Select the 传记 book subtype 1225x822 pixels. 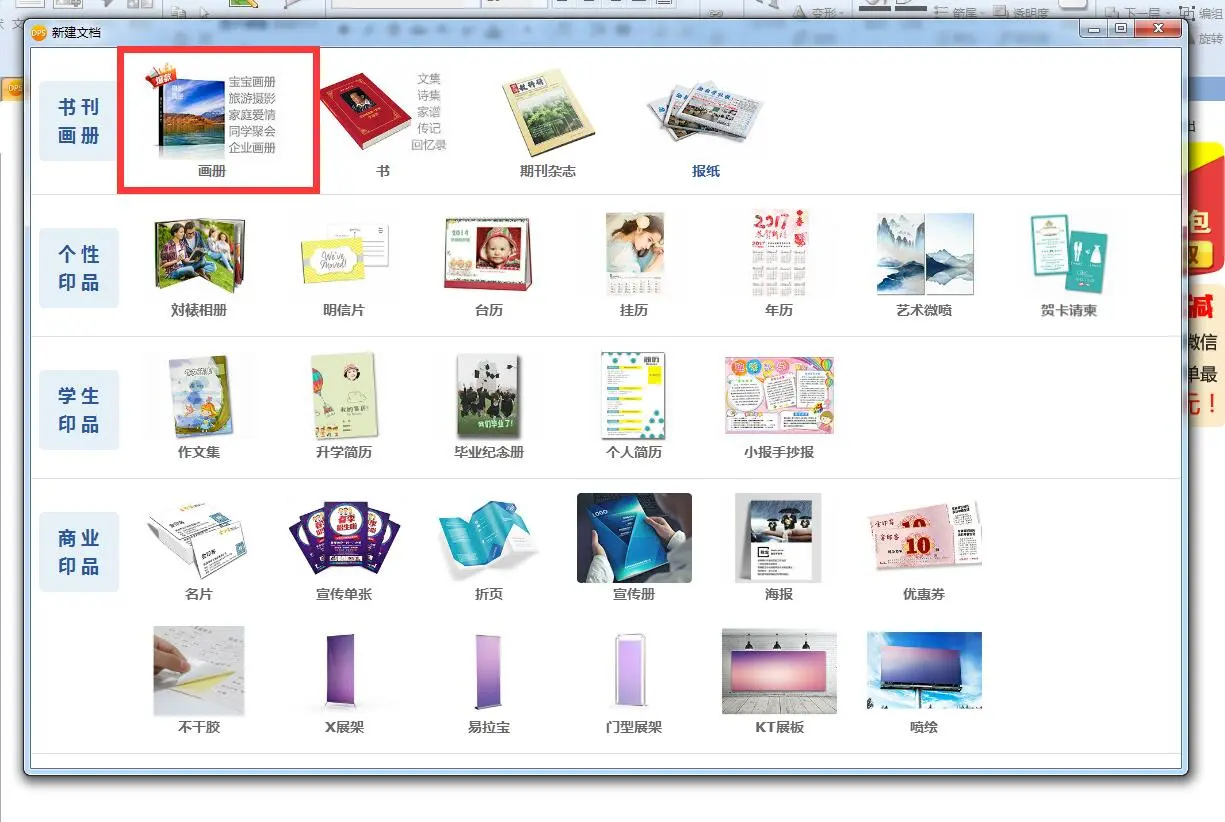(429, 128)
